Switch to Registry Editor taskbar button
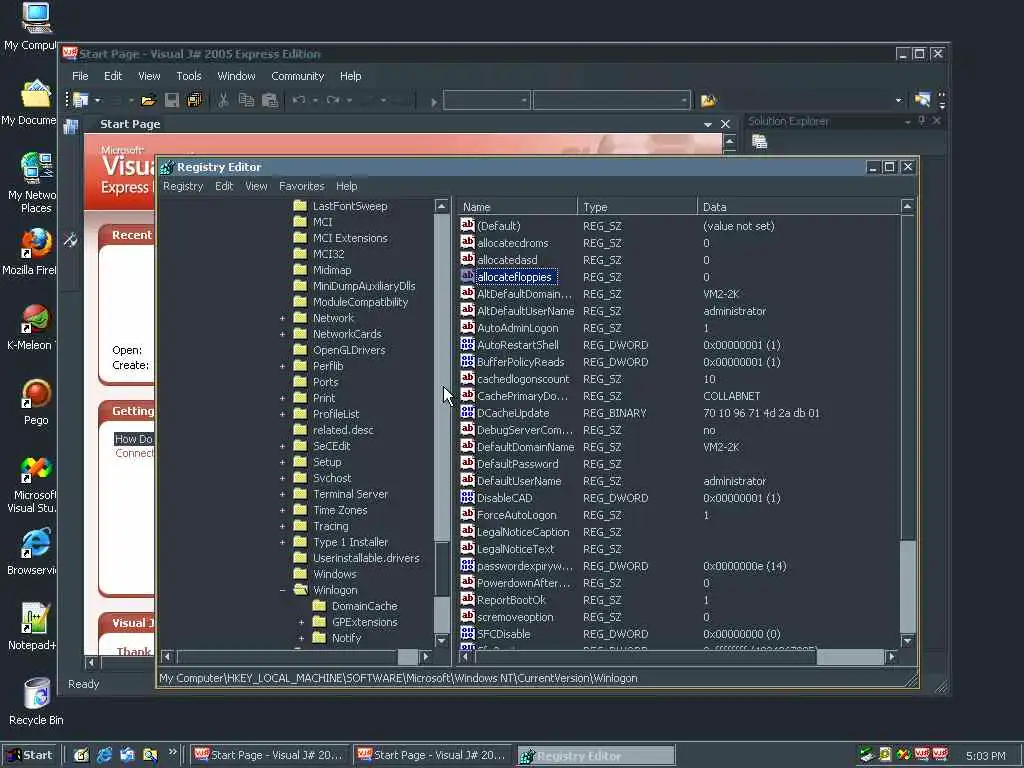1024x768 pixels. pyautogui.click(x=596, y=756)
